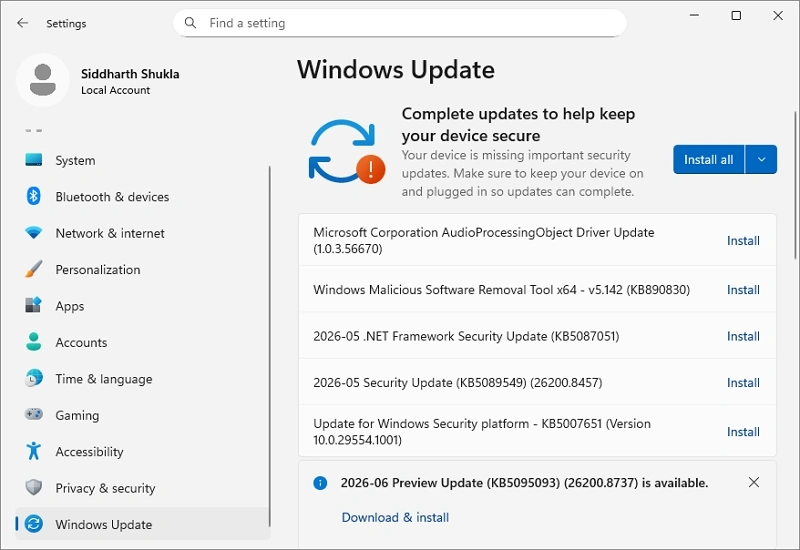Click the Personalization paintbrush icon
The height and width of the screenshot is (550, 800).
34,269
